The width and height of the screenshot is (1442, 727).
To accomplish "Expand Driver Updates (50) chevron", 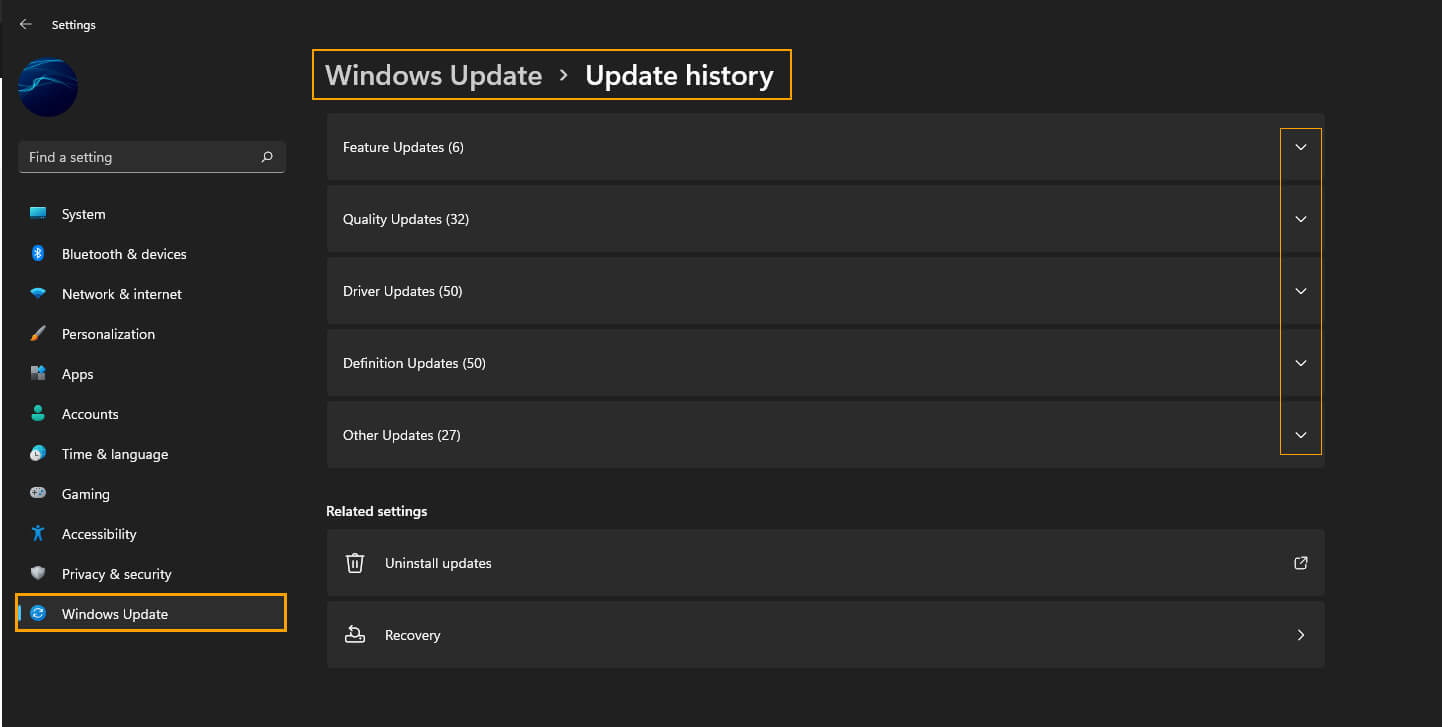I will point(1301,291).
